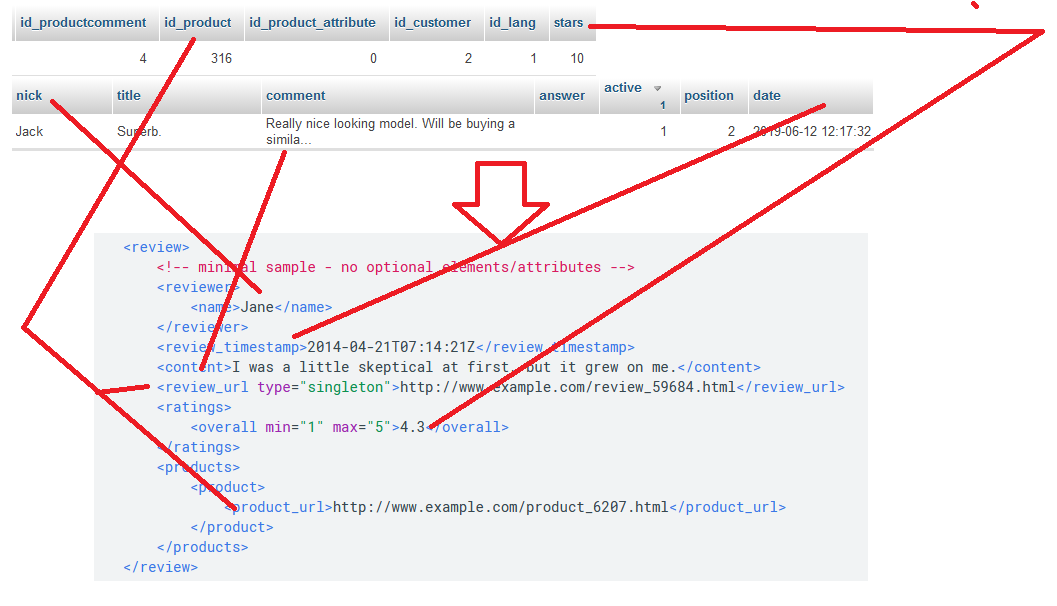Click the name value Jane
The width and height of the screenshot is (1057, 606).
click(258, 307)
